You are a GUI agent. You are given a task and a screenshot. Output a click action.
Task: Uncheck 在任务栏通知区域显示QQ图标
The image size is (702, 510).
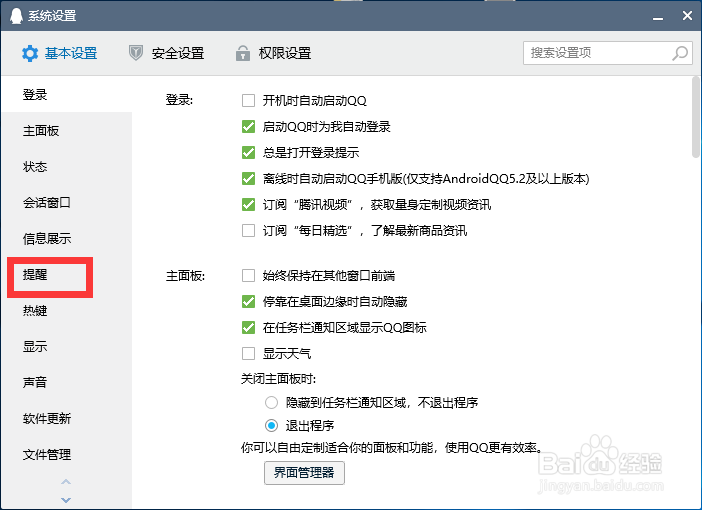(x=248, y=327)
